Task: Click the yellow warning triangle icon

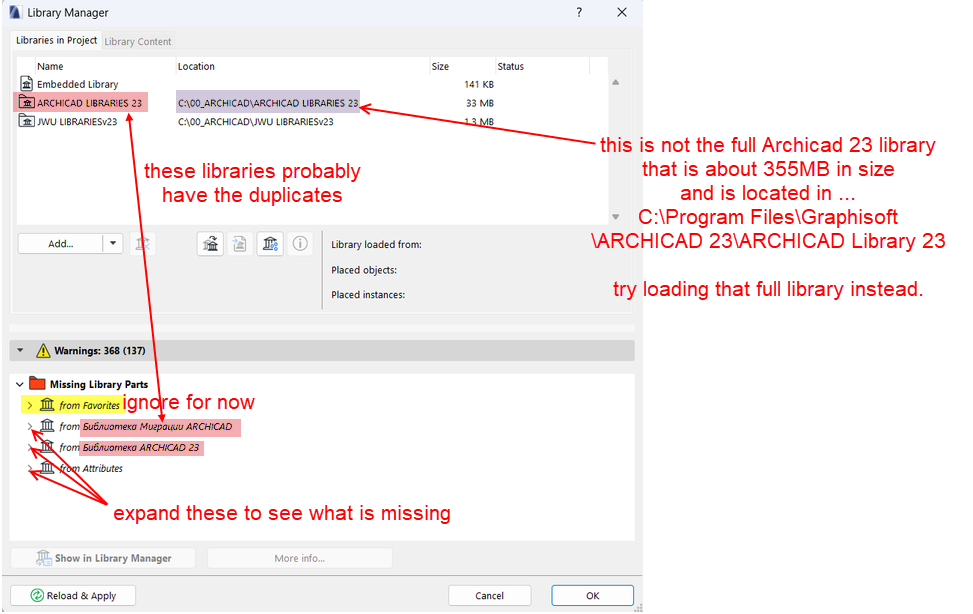Action: coord(43,351)
